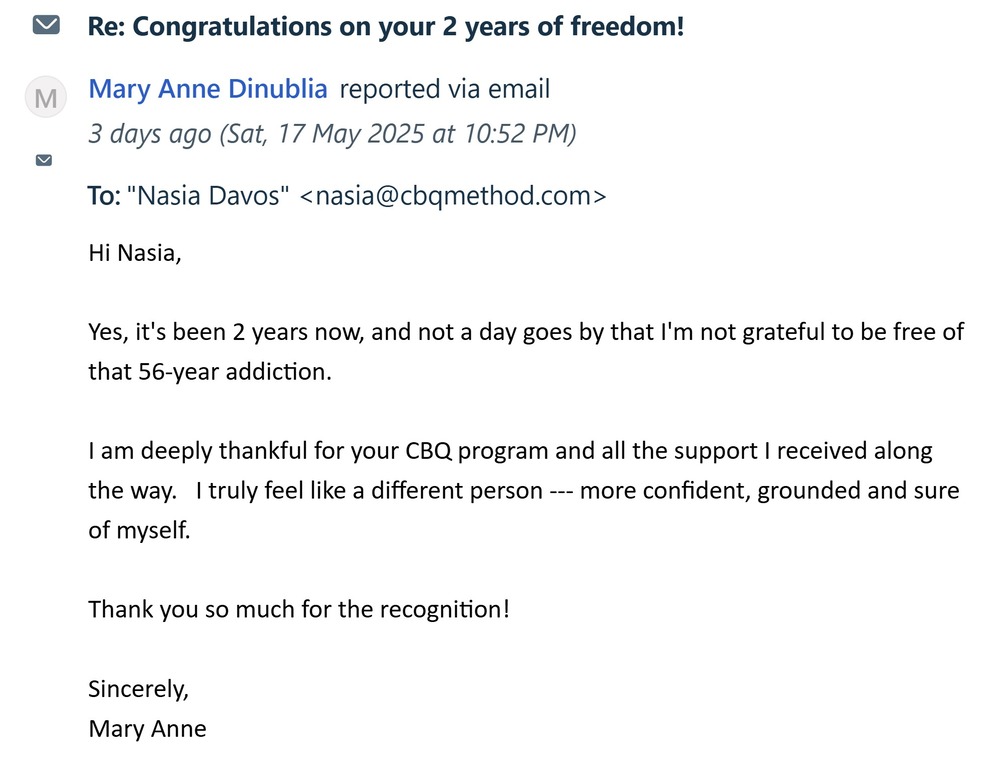
Task: Click the round 'M' sender avatar
Action: [45, 97]
